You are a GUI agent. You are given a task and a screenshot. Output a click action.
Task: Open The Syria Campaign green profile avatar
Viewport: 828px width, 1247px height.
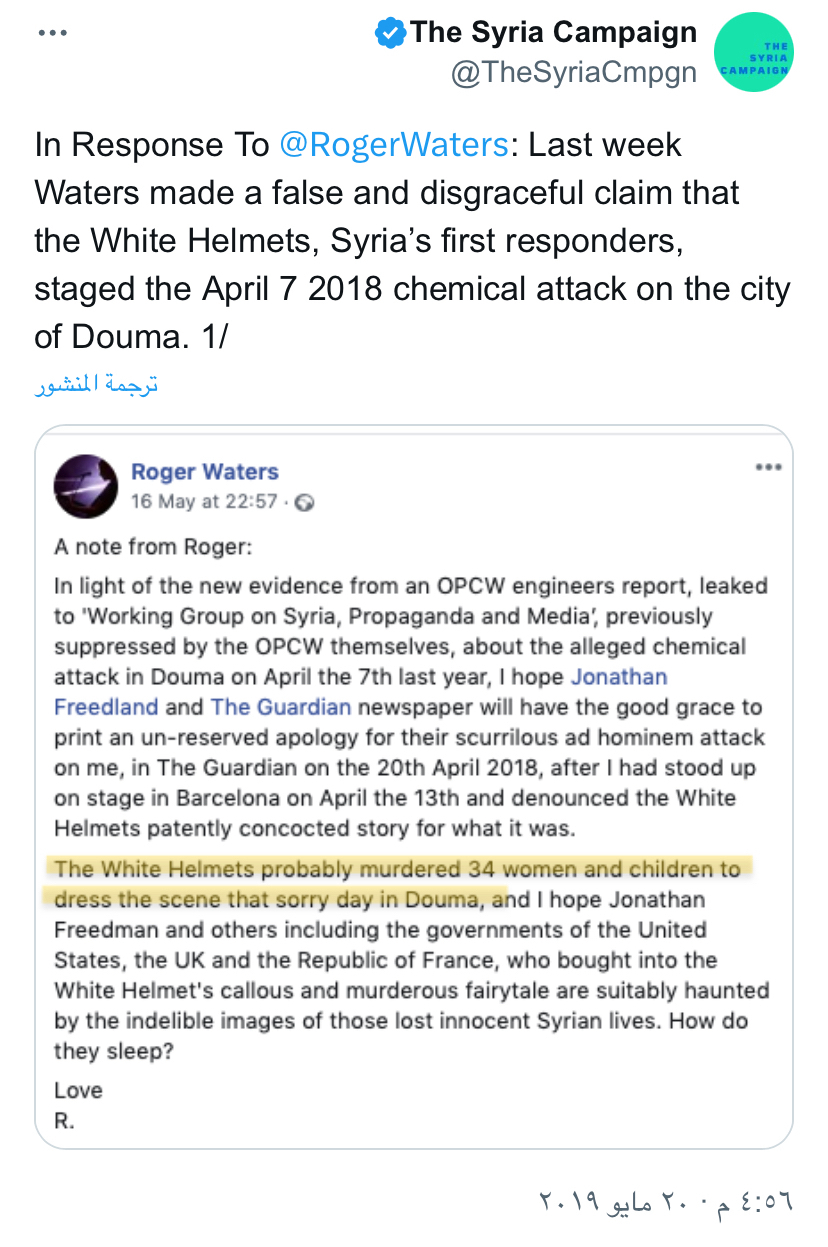[753, 54]
